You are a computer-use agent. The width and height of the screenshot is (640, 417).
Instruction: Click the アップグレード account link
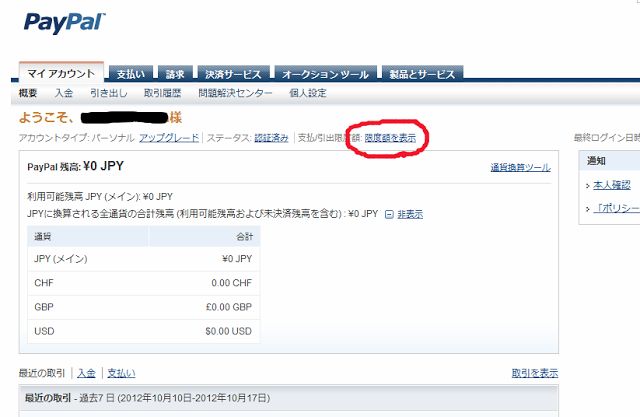168,136
